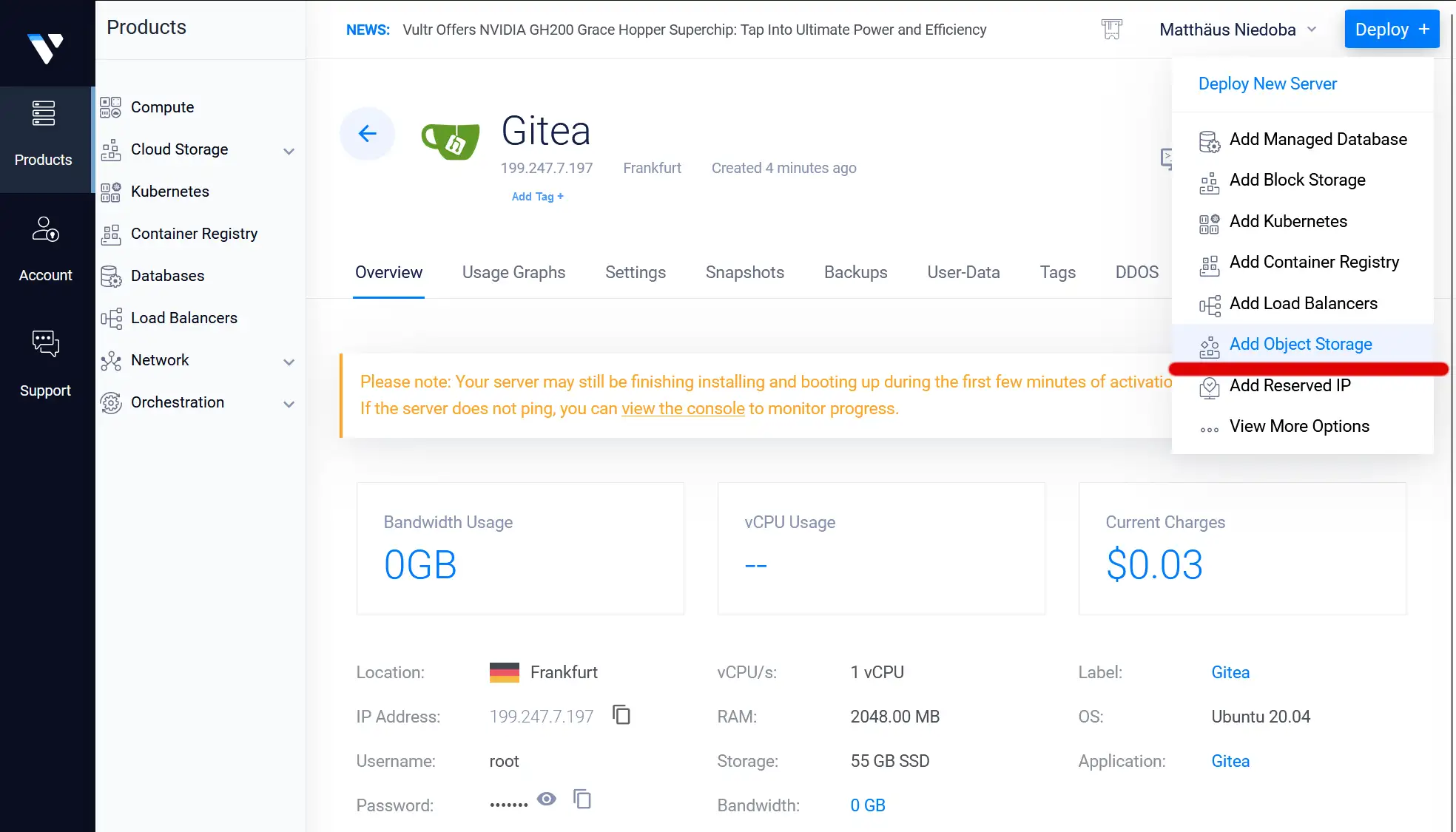Select the Compute icon in products sidebar

(111, 106)
